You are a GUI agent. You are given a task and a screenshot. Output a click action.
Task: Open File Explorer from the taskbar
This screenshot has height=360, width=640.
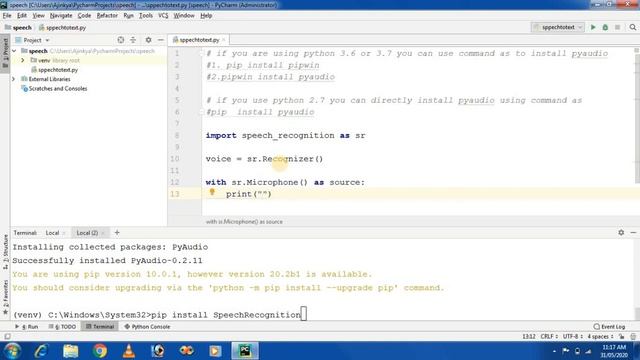tap(71, 351)
